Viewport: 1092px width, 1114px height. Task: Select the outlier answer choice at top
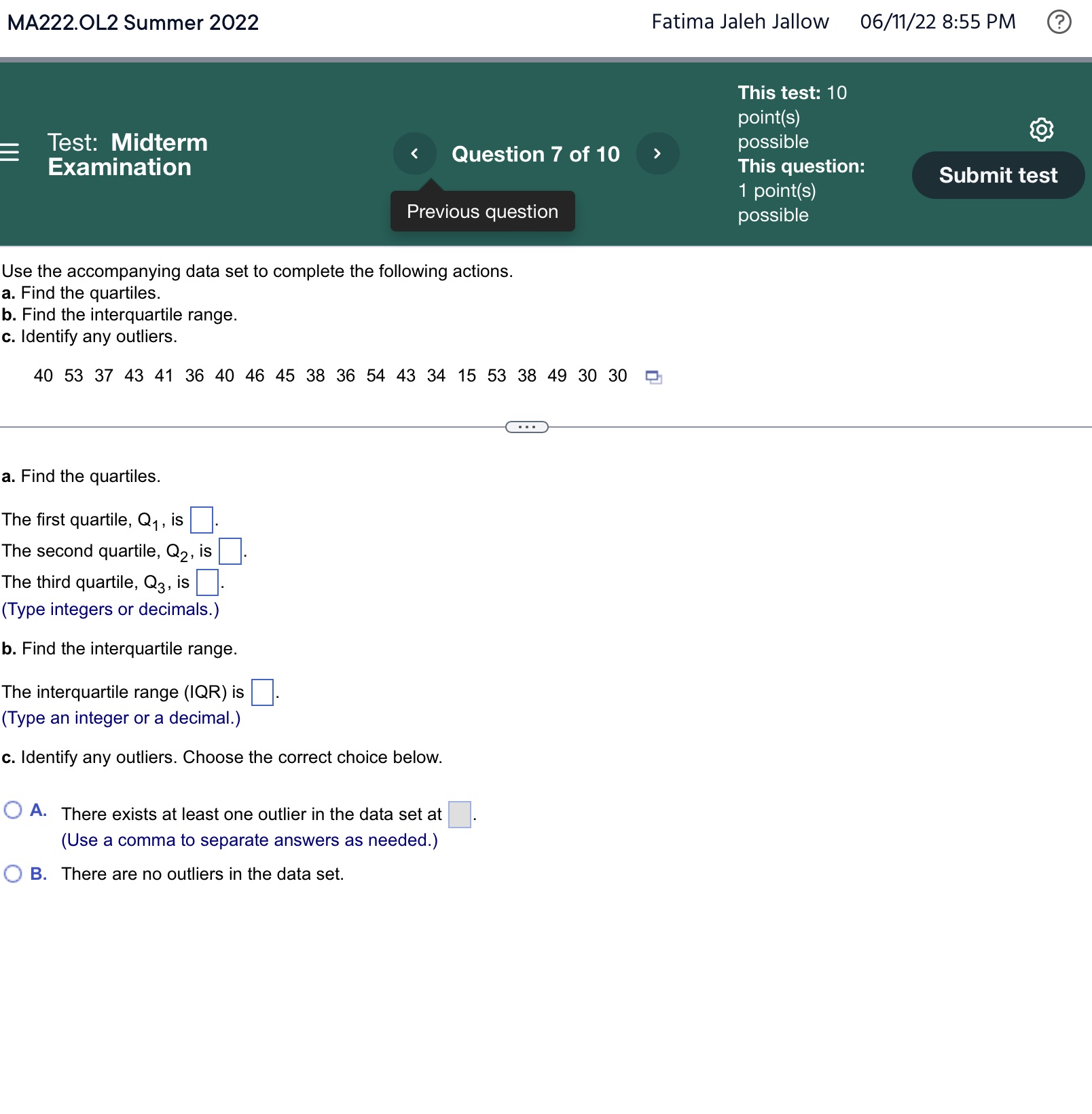pyautogui.click(x=12, y=809)
